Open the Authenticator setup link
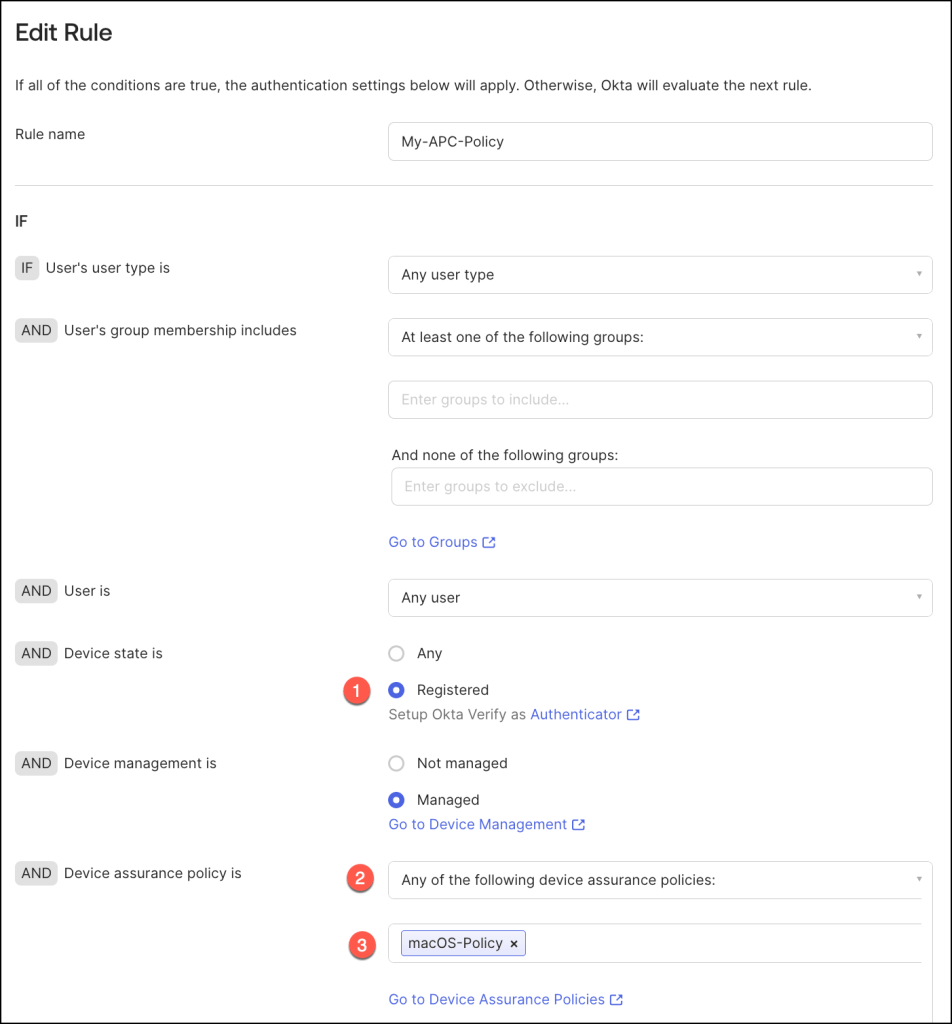 point(576,715)
